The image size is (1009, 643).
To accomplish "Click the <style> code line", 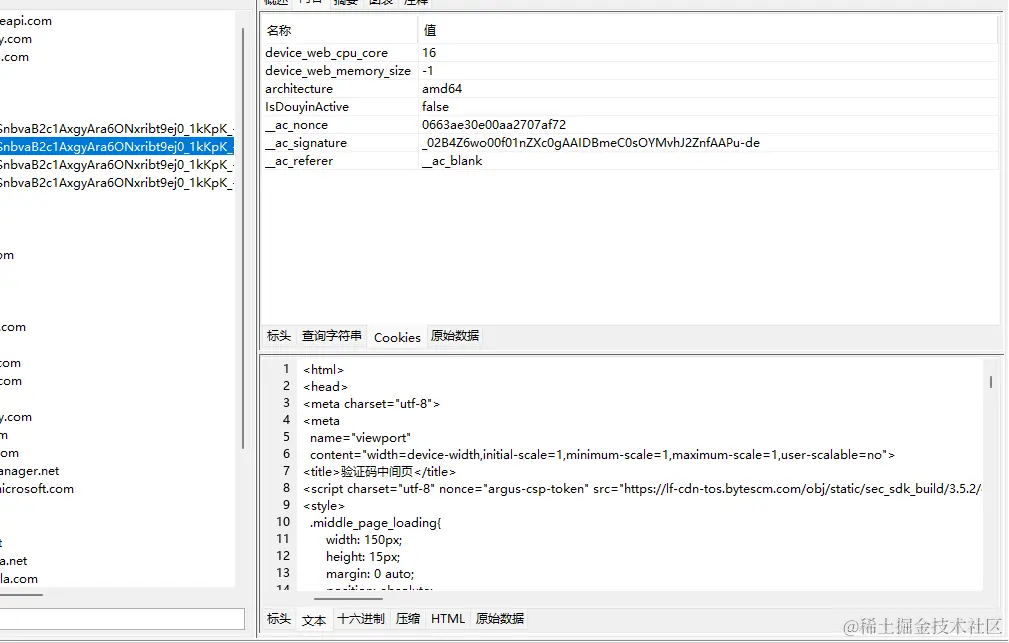I will [x=324, y=506].
